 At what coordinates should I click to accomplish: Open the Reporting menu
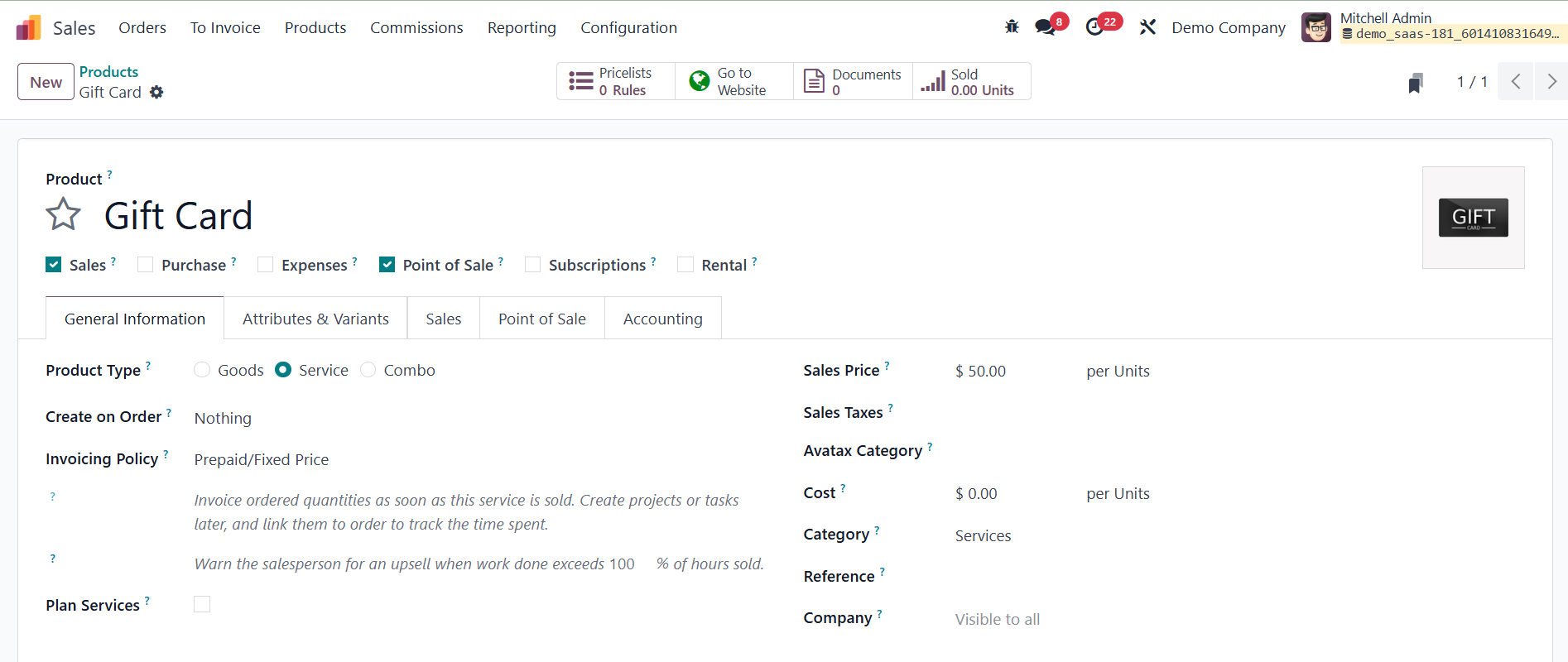click(522, 27)
